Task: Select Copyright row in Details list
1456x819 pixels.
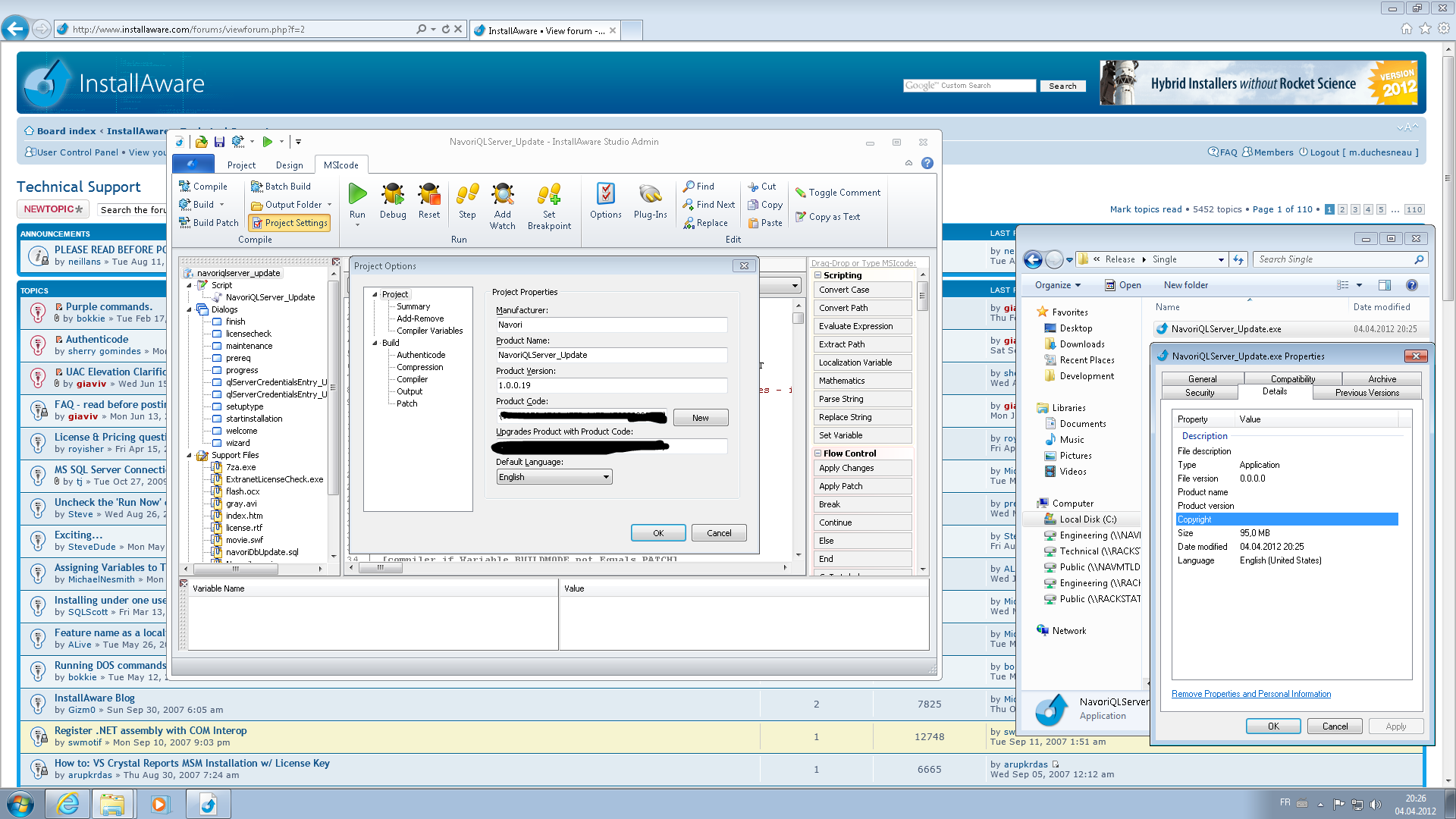Action: (x=1286, y=519)
